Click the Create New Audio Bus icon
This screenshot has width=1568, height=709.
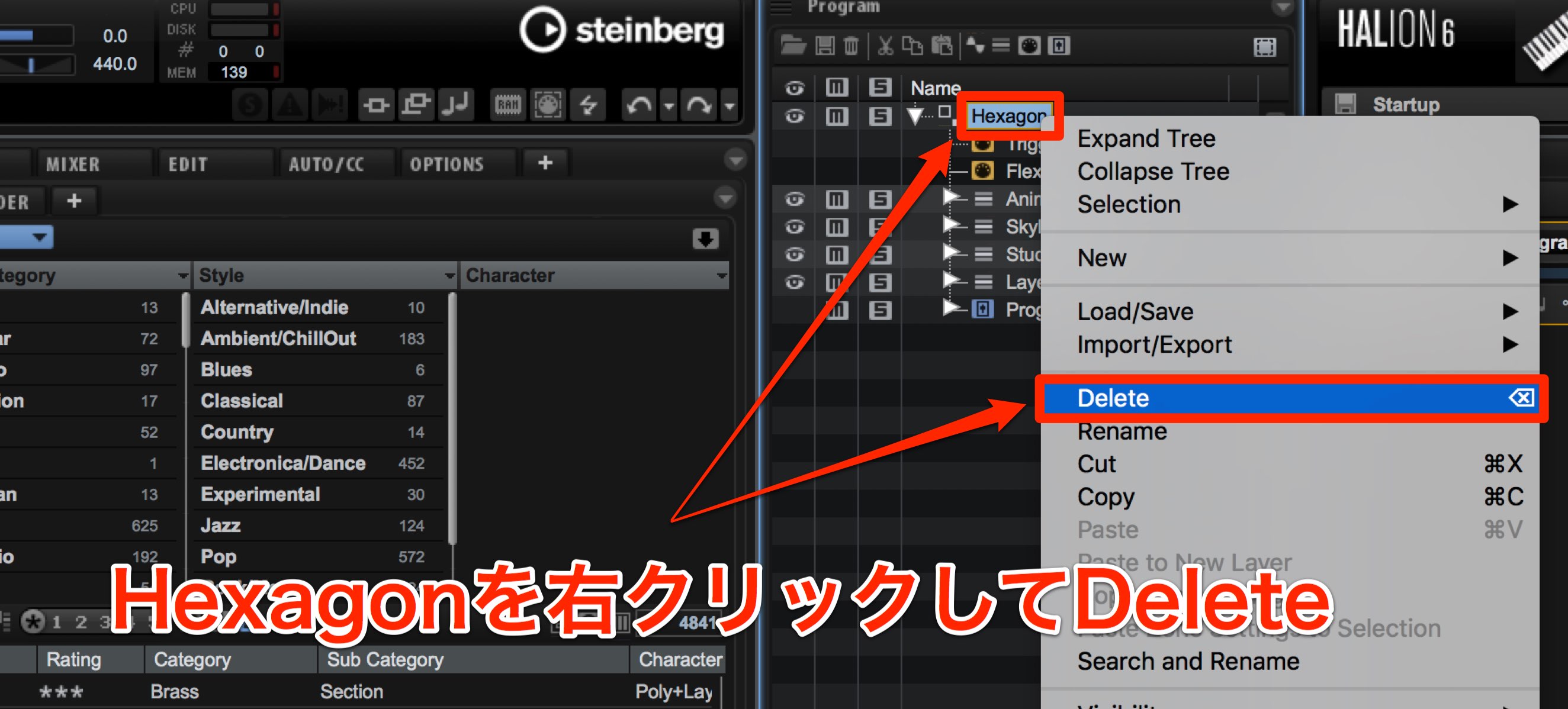[1059, 46]
